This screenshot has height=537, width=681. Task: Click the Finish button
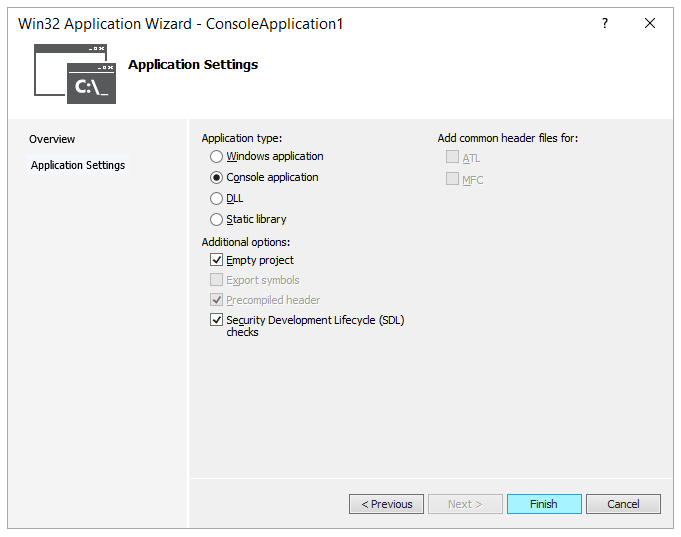pyautogui.click(x=544, y=504)
